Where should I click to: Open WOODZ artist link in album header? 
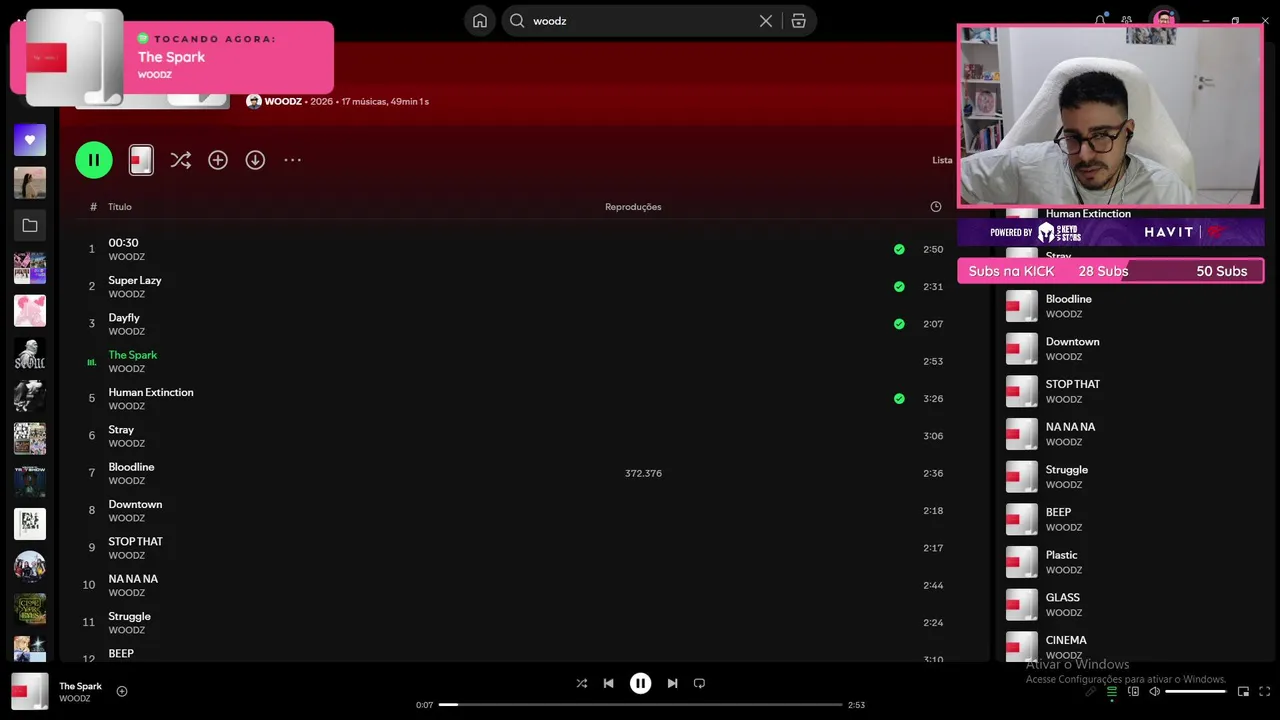[283, 101]
